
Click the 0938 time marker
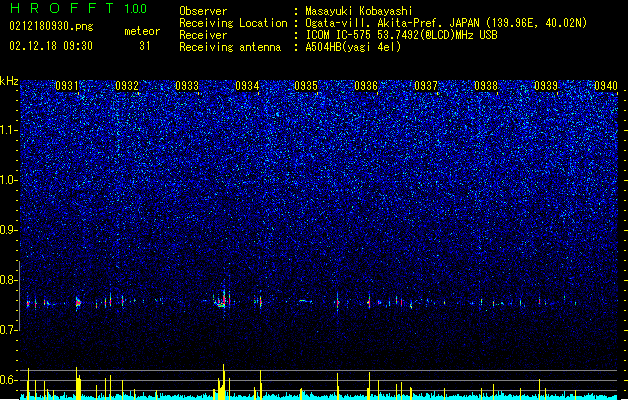[486, 86]
